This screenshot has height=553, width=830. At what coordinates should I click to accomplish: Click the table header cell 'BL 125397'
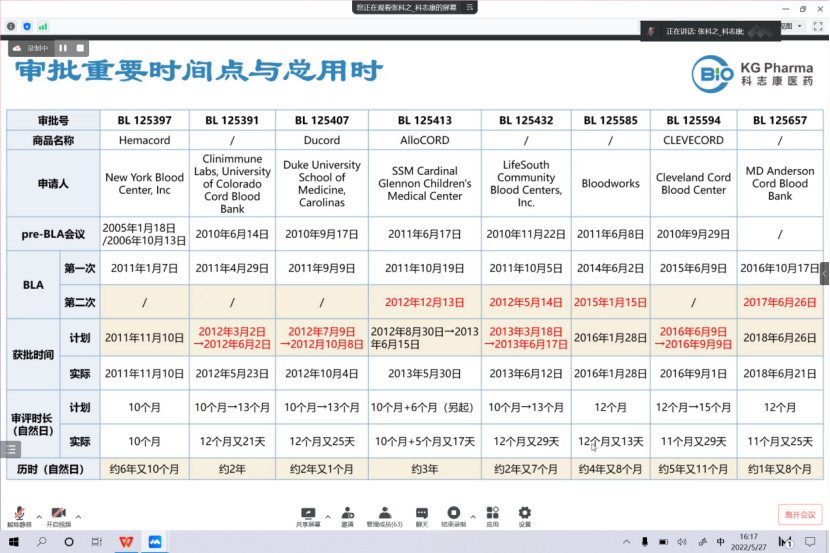point(145,121)
